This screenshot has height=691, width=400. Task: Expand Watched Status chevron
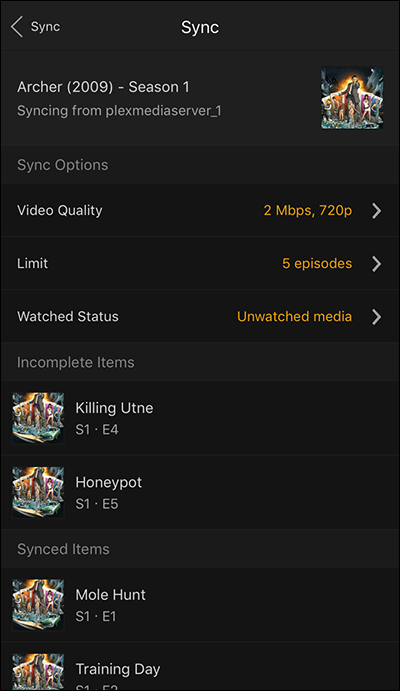[376, 316]
